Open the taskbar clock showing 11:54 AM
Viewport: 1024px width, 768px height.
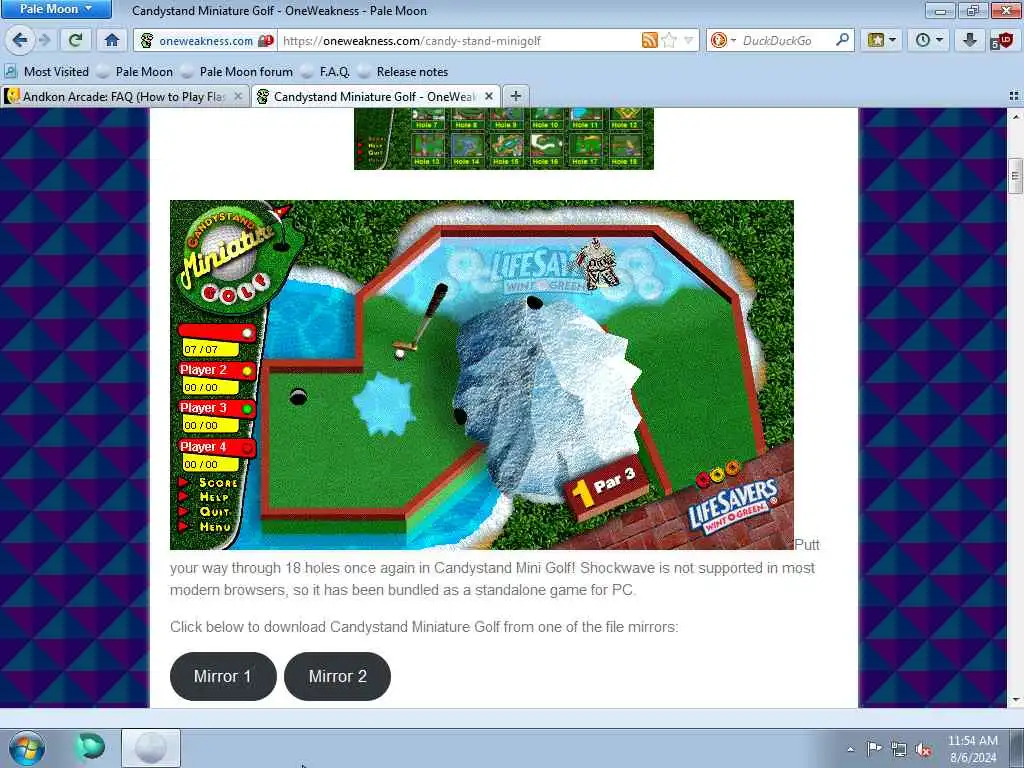point(973,748)
